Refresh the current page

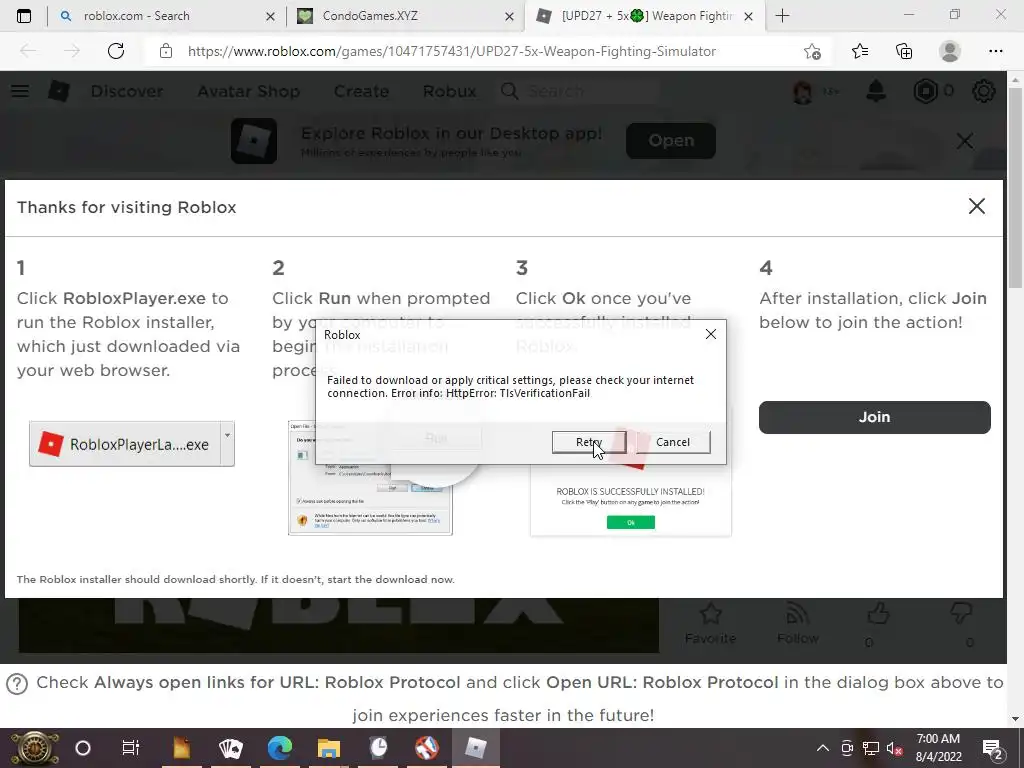116,51
